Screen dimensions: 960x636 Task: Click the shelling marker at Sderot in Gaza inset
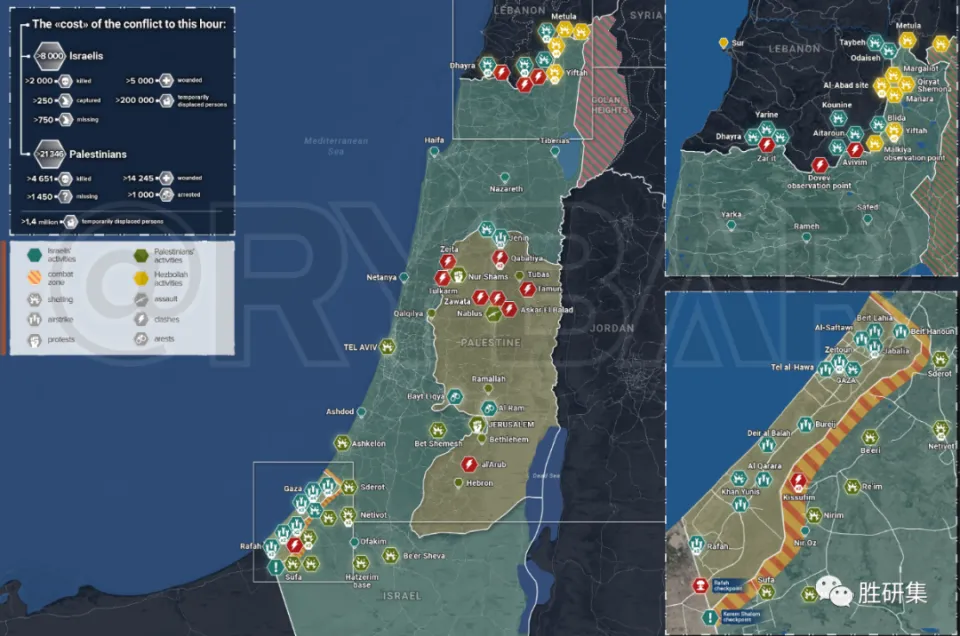[x=939, y=359]
